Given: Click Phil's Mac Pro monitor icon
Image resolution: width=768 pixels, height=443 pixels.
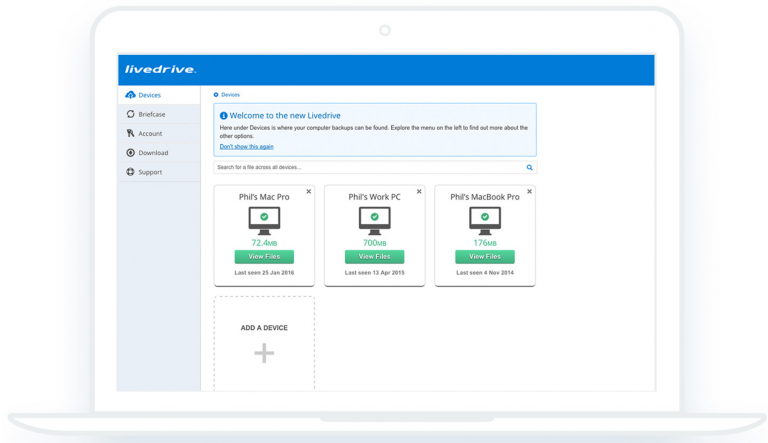Looking at the screenshot, I should tap(264, 221).
